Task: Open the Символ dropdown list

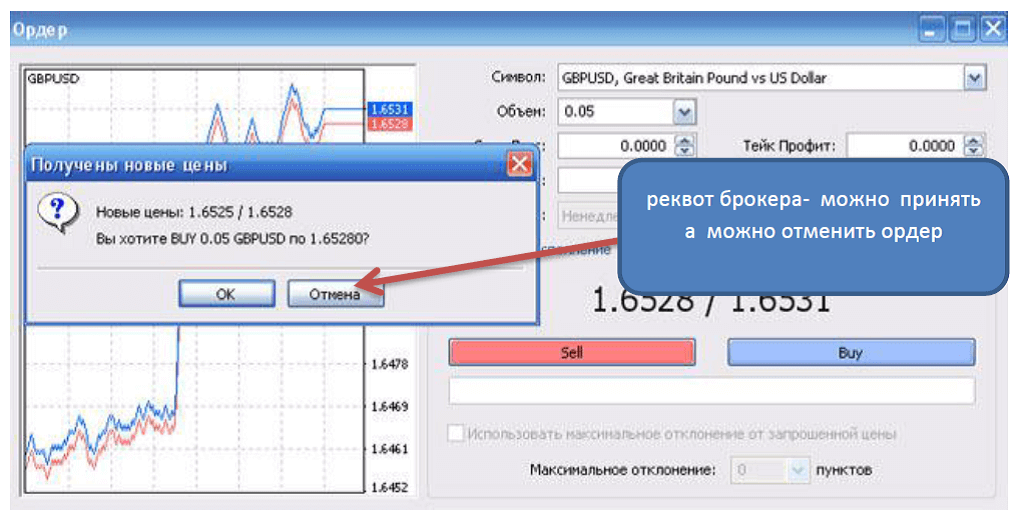Action: (974, 78)
